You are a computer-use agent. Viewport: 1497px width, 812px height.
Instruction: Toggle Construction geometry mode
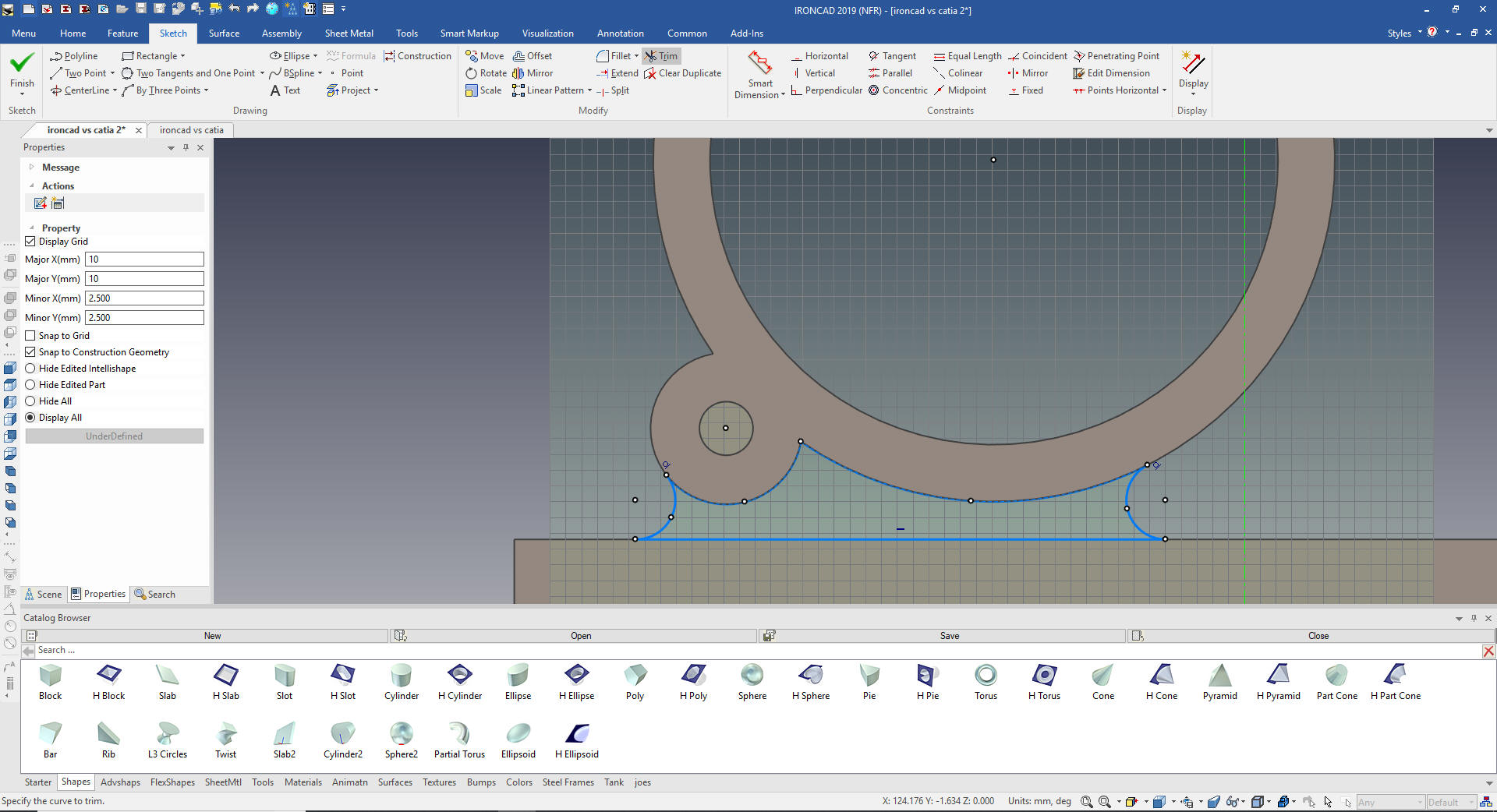tap(417, 56)
